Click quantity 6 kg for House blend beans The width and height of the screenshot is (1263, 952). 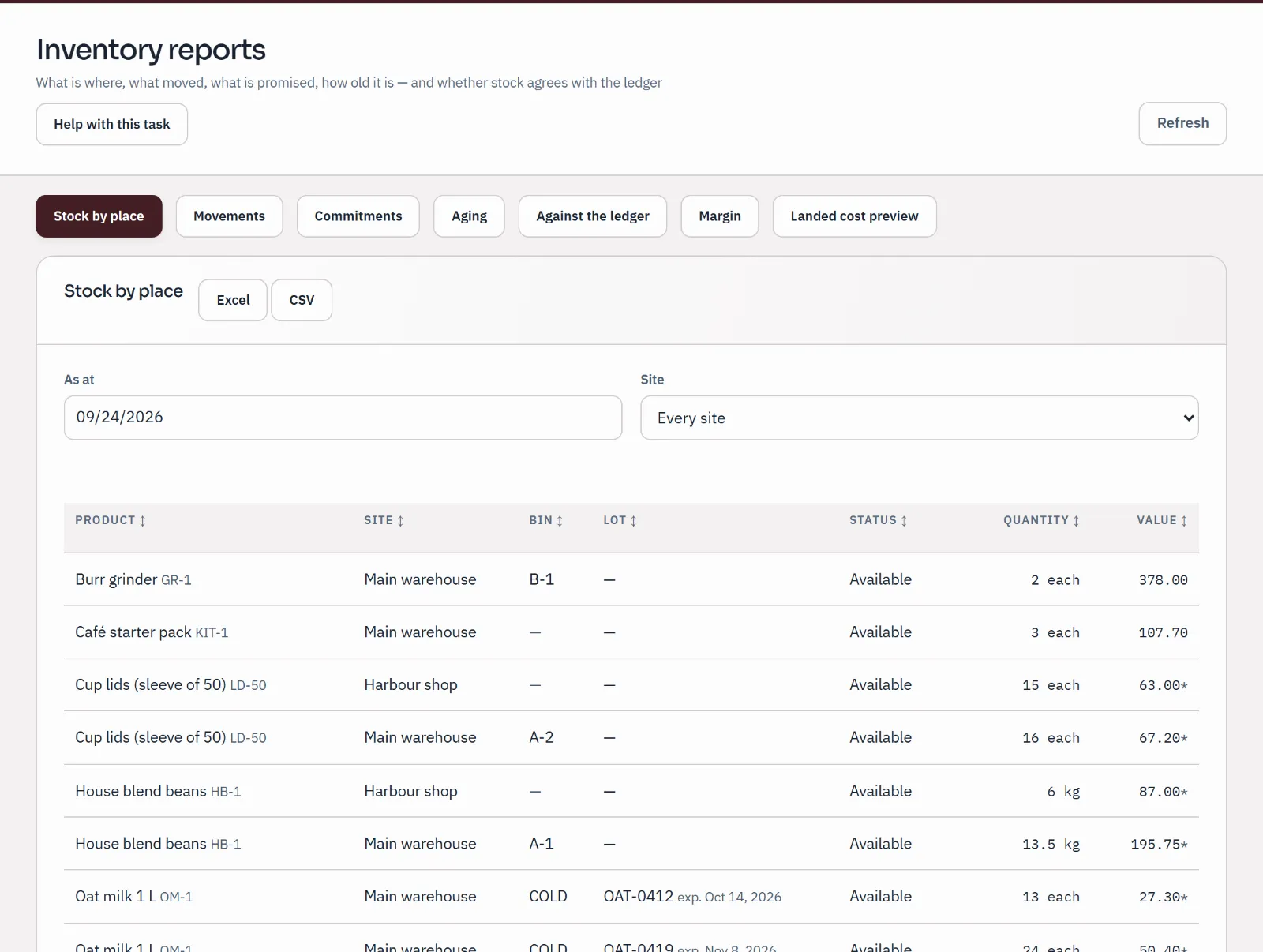1063,792
